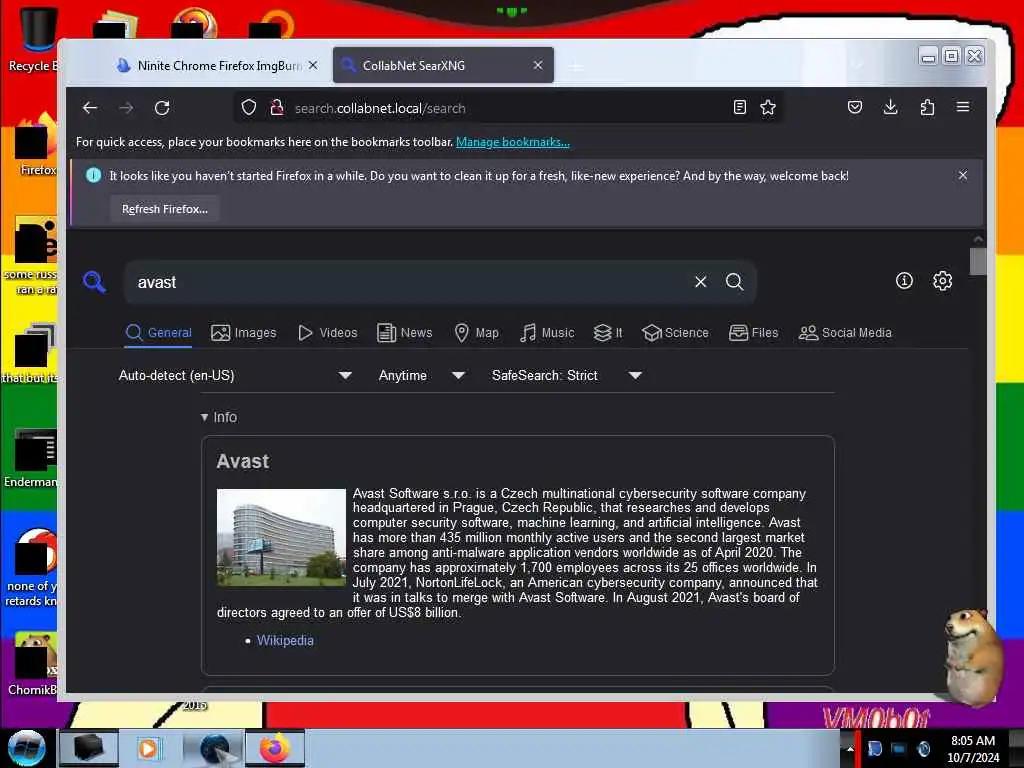Open the Anytime time range dropdown
The image size is (1024, 768).
click(421, 376)
